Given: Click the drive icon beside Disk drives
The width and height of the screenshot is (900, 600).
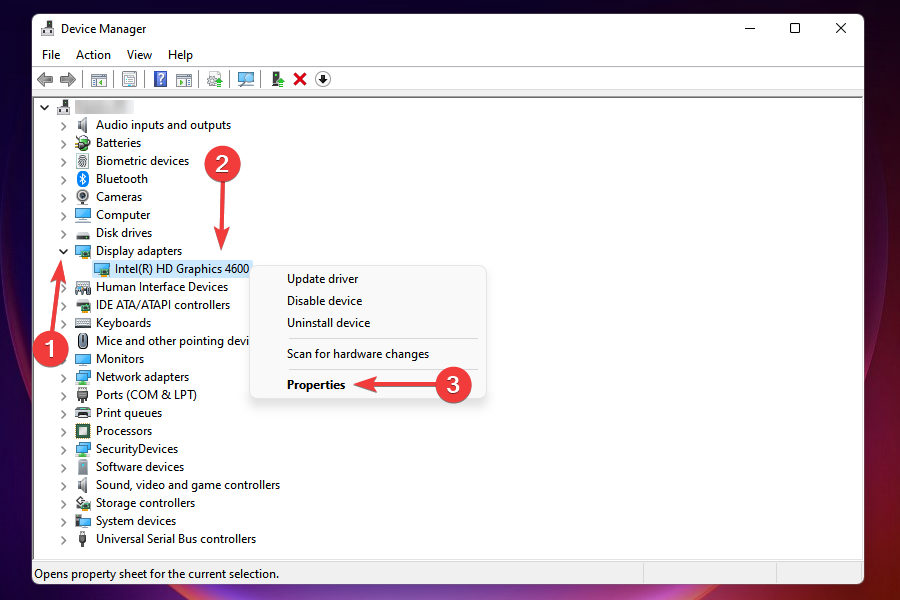Looking at the screenshot, I should (x=83, y=234).
